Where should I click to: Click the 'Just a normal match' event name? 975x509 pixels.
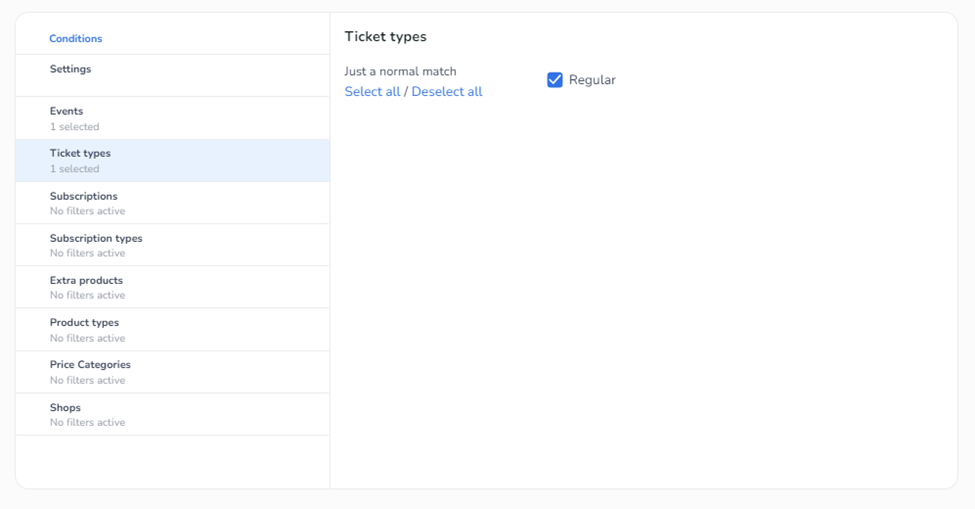point(400,72)
